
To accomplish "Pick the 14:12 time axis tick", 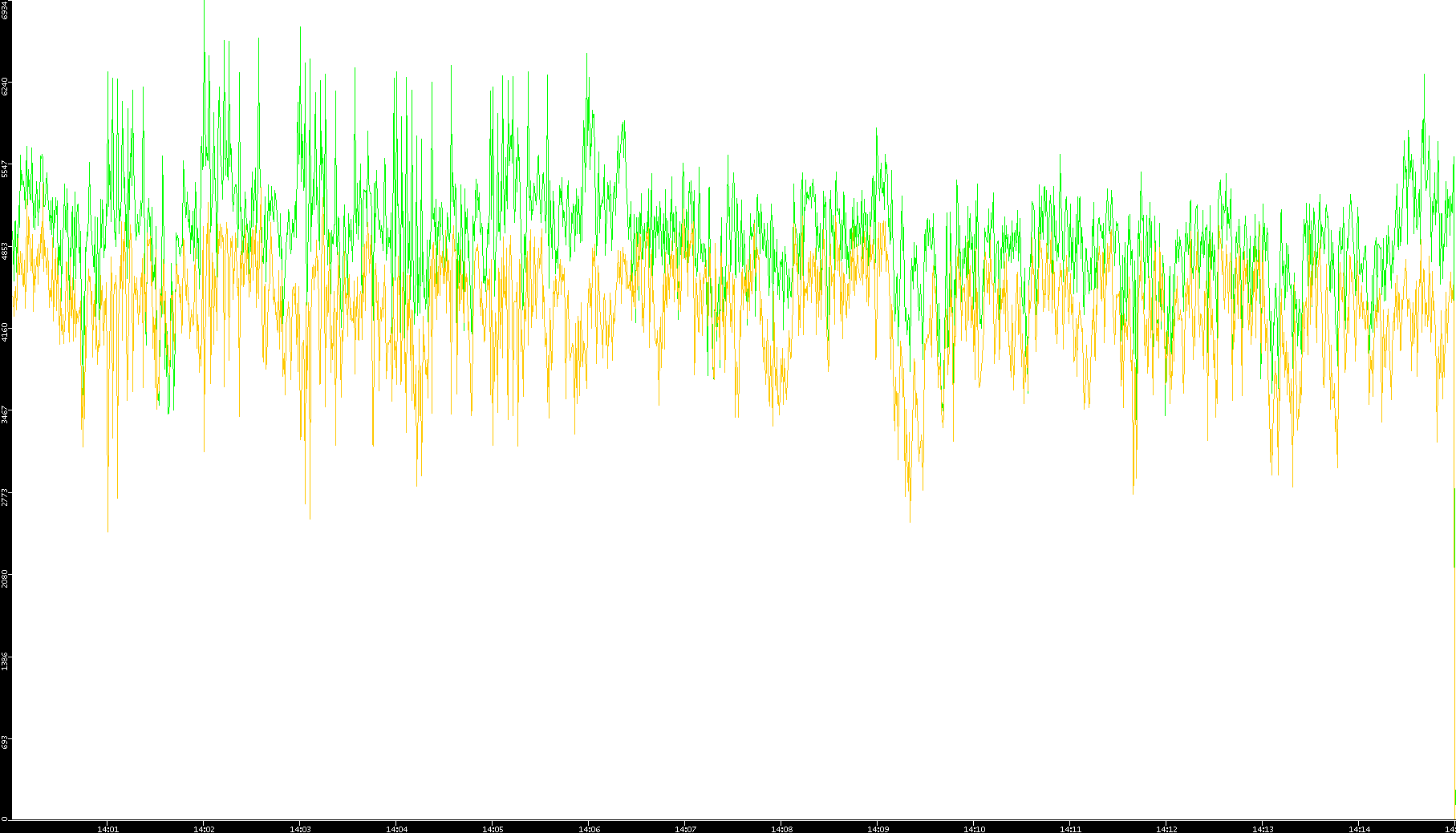I will (x=1166, y=829).
